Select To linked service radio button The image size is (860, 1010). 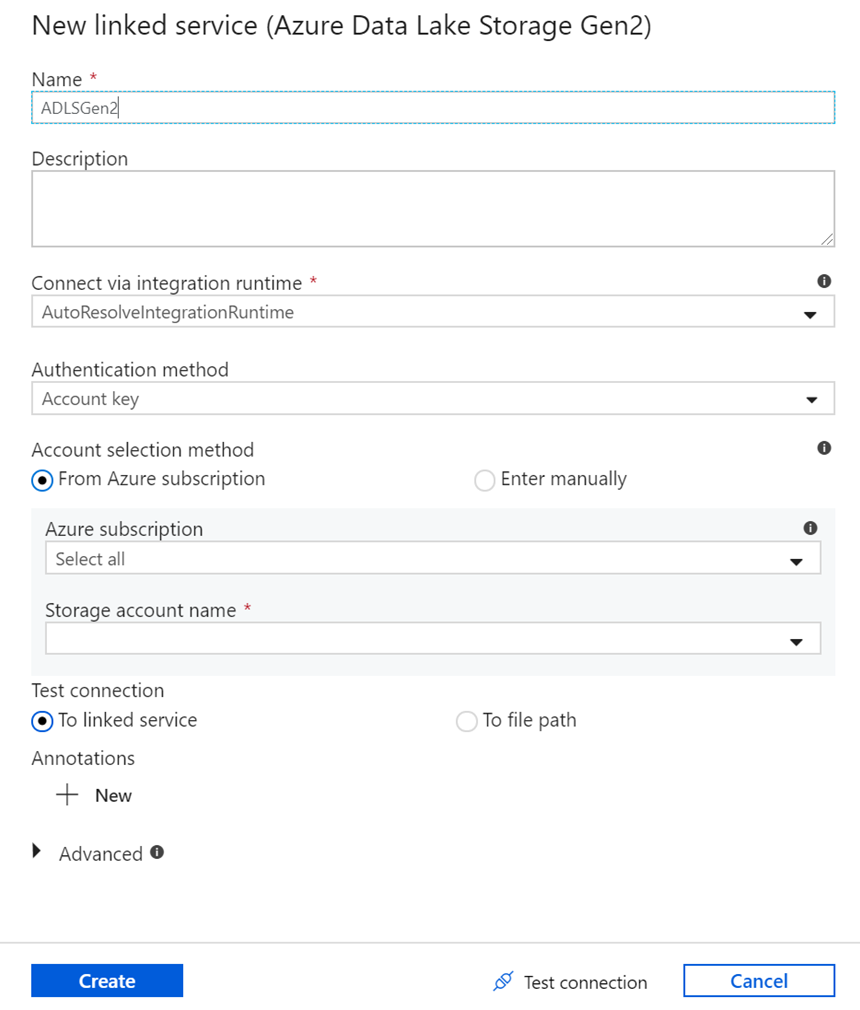click(x=42, y=721)
